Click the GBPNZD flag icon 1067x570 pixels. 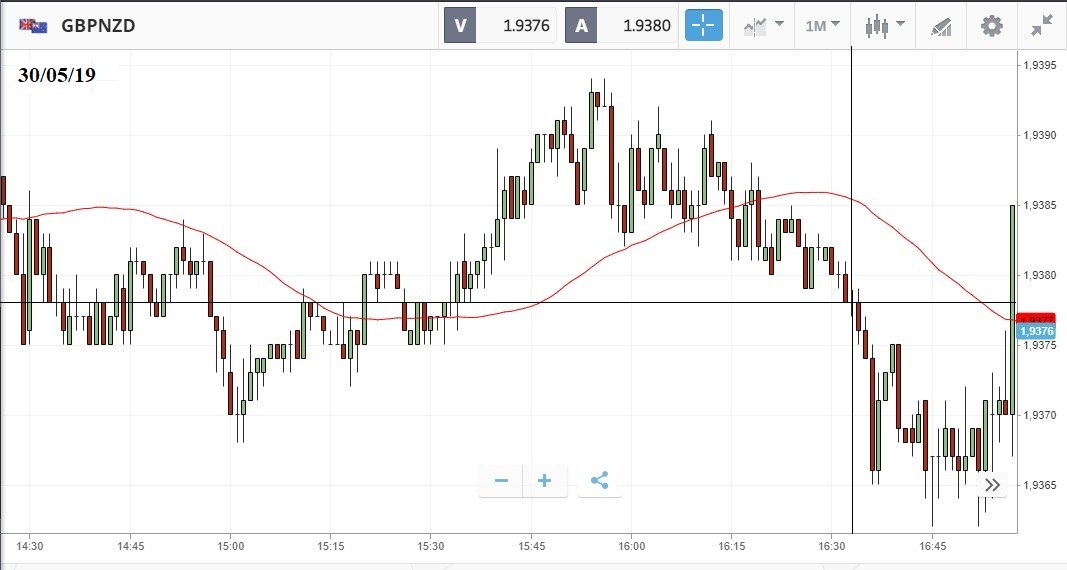33,26
